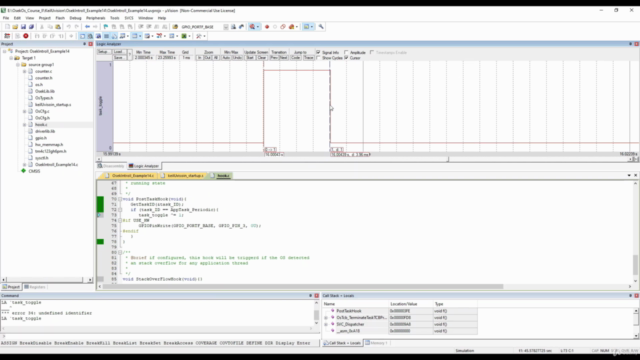The height and width of the screenshot is (360, 640).
Task: Click the red Stop execution icon
Action: [26, 36]
